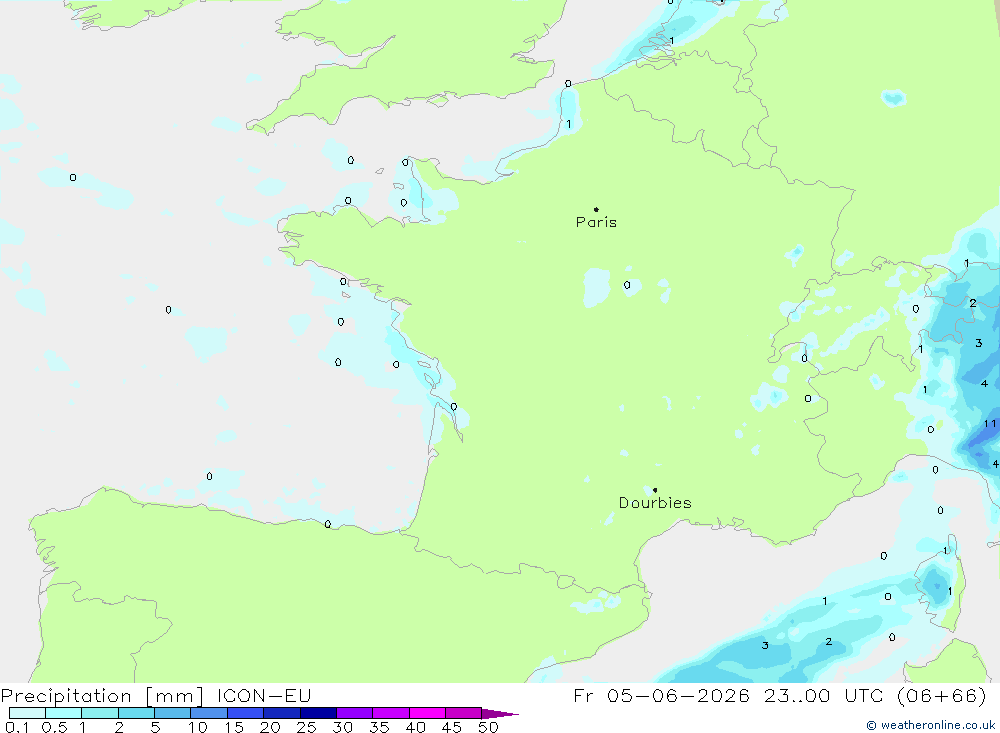Click the 11 mm precipitation value on map
The height and width of the screenshot is (733, 1000).
990,424
